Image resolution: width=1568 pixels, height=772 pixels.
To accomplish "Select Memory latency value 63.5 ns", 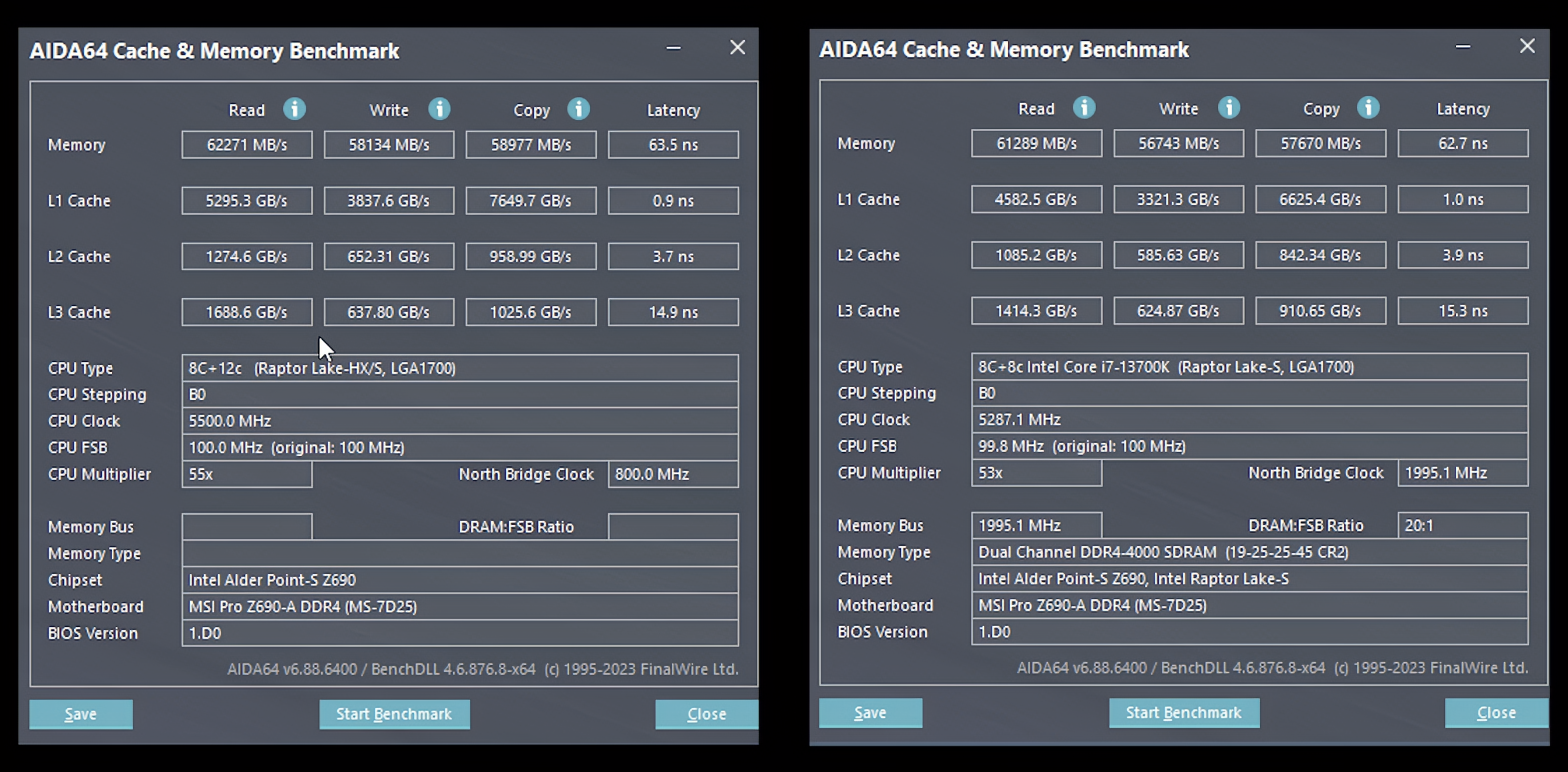I will pyautogui.click(x=673, y=145).
